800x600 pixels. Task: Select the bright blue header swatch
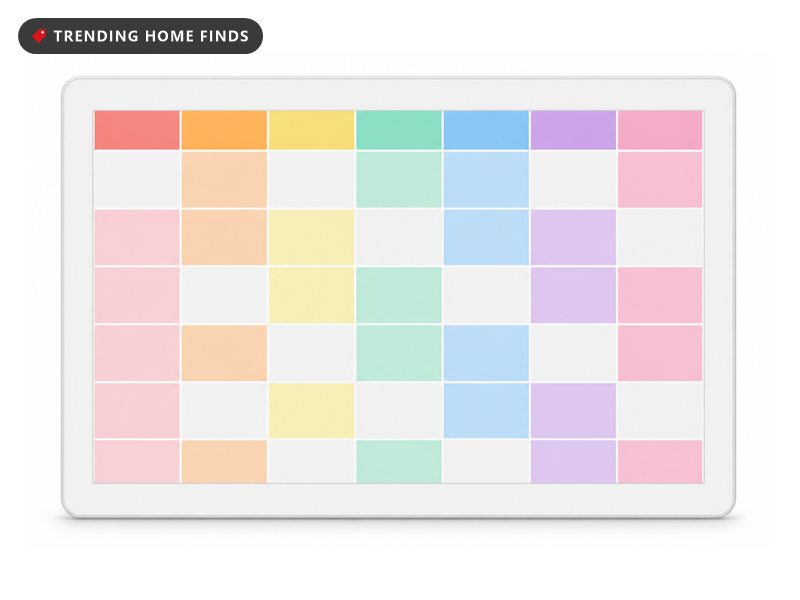[x=486, y=130]
